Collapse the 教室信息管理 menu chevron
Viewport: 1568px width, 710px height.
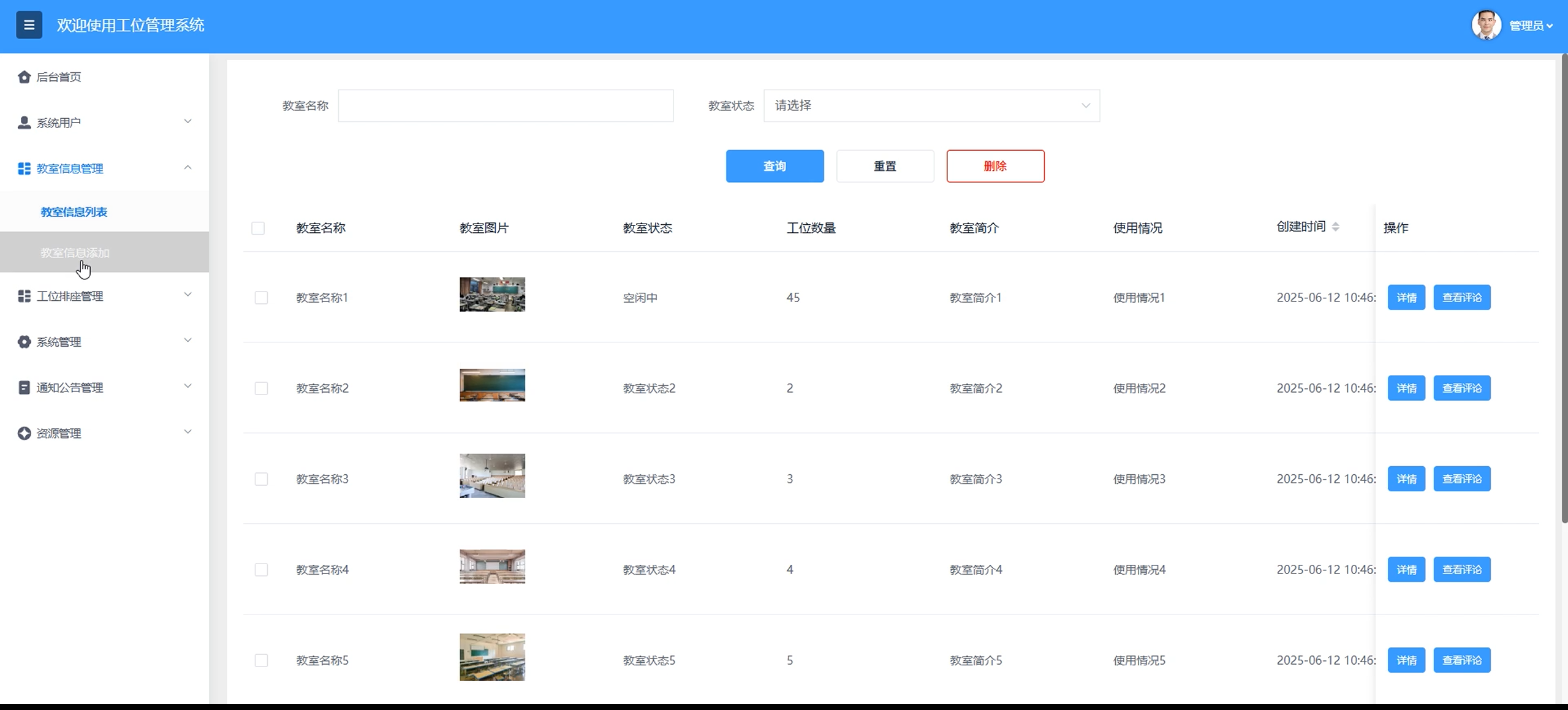pyautogui.click(x=187, y=168)
